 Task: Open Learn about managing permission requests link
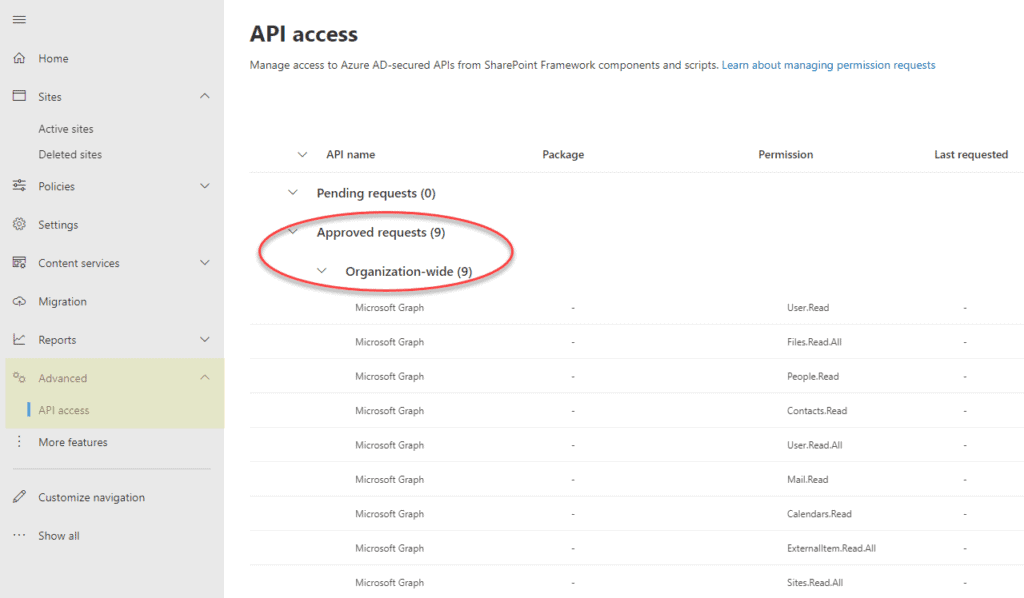pos(828,65)
